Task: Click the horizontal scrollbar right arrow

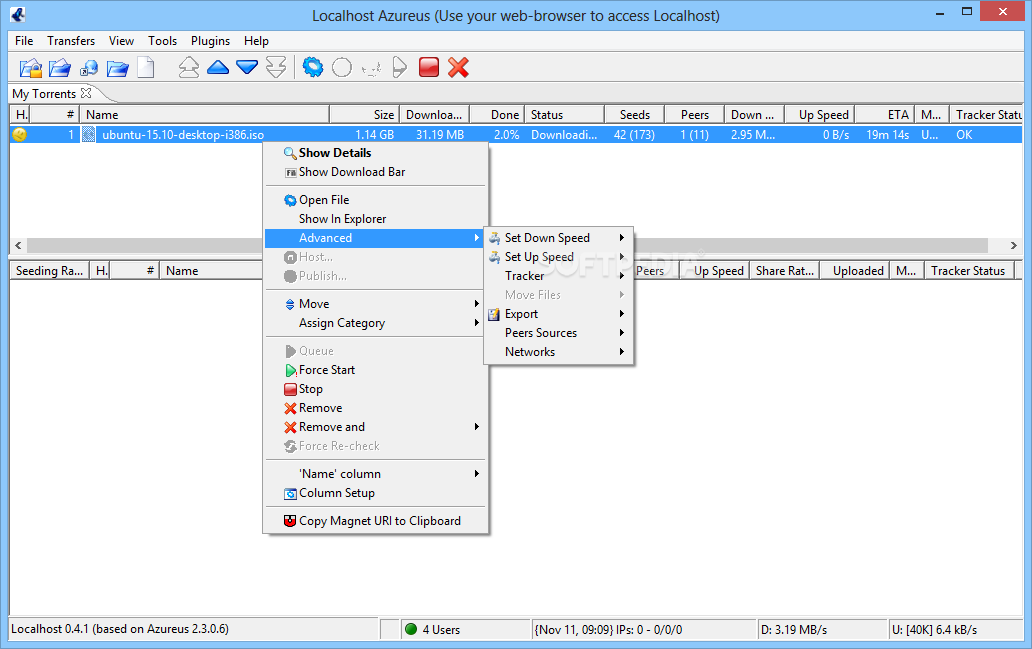Action: 1014,246
